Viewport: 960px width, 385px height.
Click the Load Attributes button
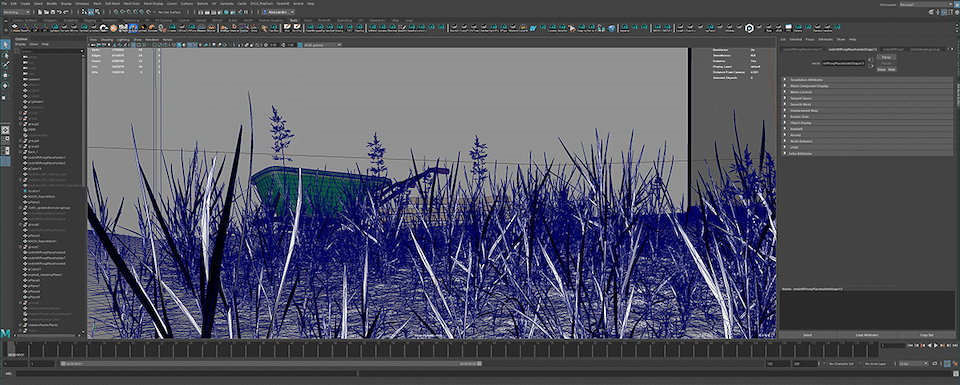[867, 335]
